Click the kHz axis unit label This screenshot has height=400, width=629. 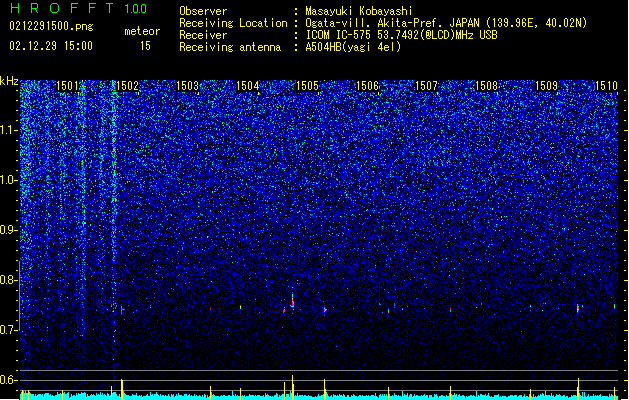pyautogui.click(x=9, y=81)
